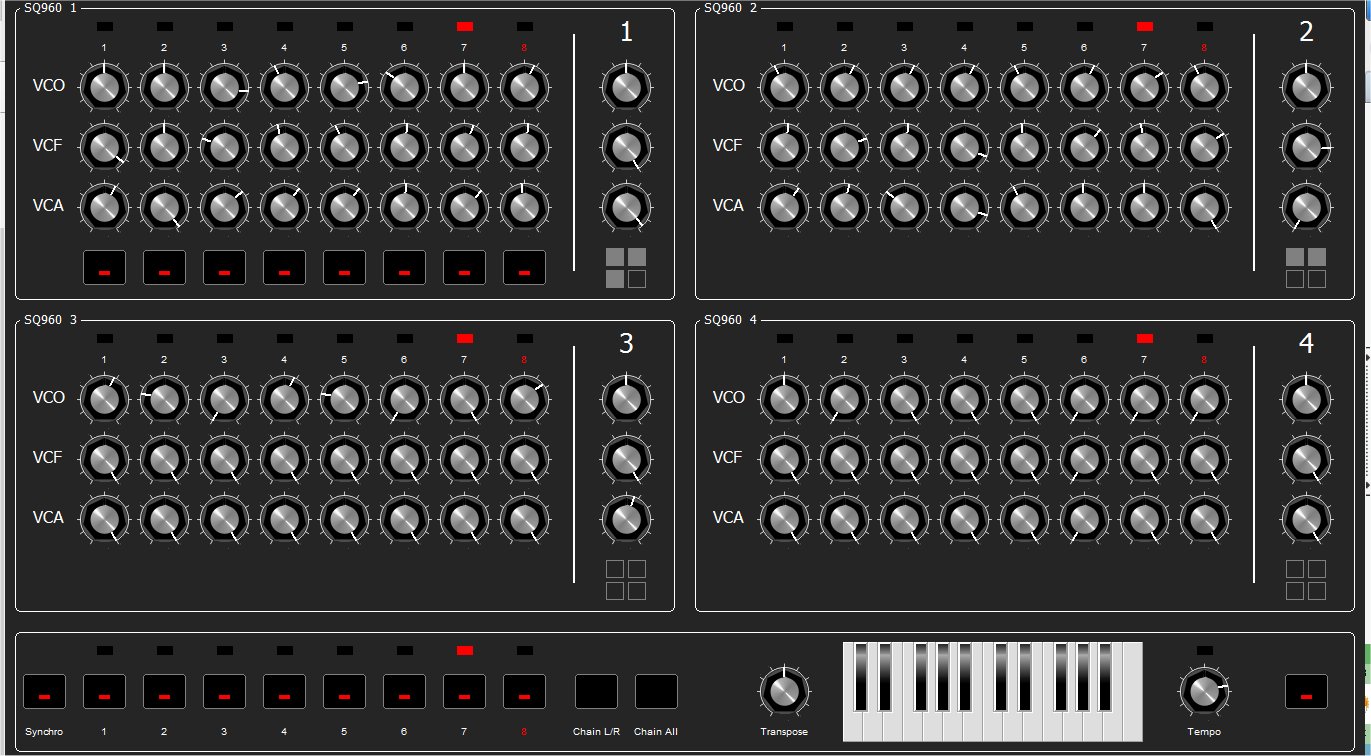This screenshot has height=756, width=1371.
Task: Click SQ960 1 VCA knob for step 8
Action: (x=524, y=207)
